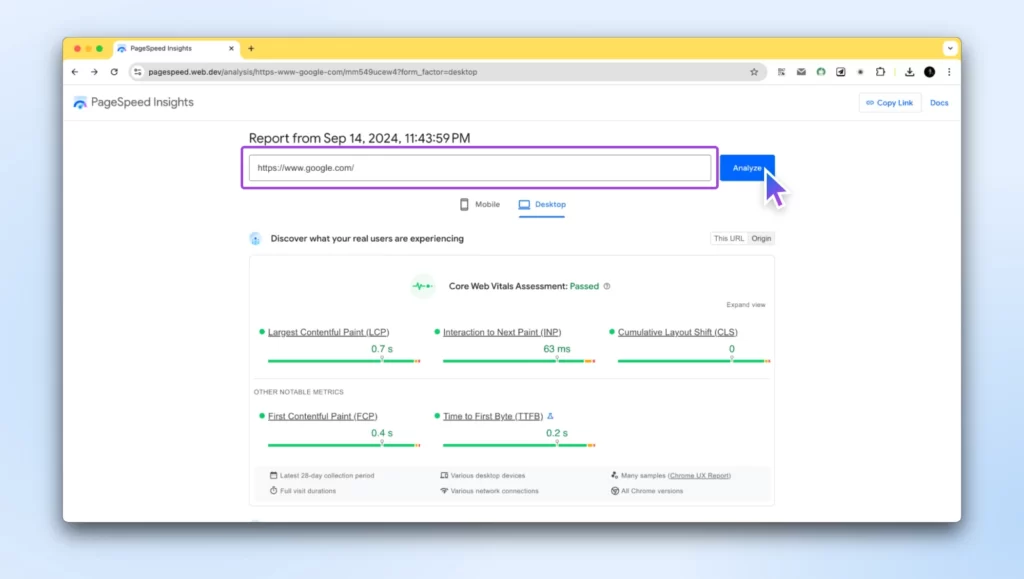Click the INP value '63 ms'
The image size is (1024, 579).
[x=556, y=349]
